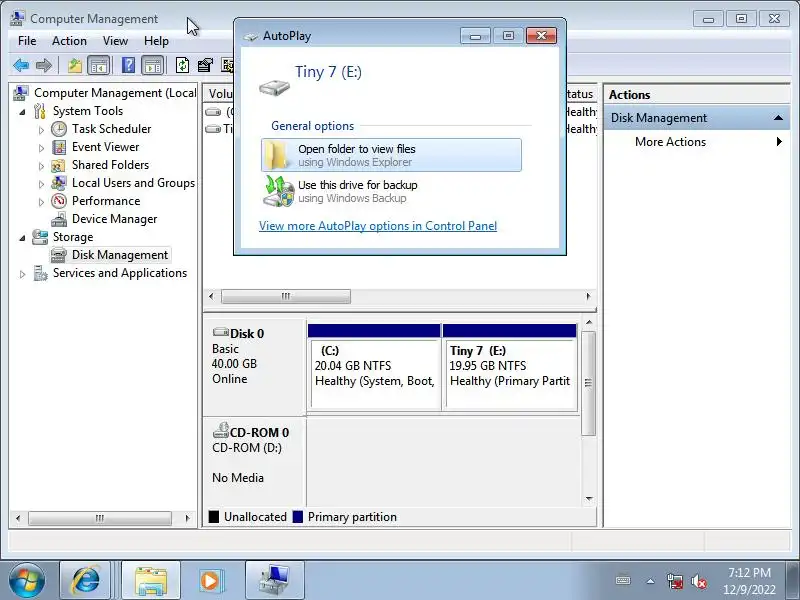Click the Status column header
Viewport: 800px width, 600px height.
[580, 94]
